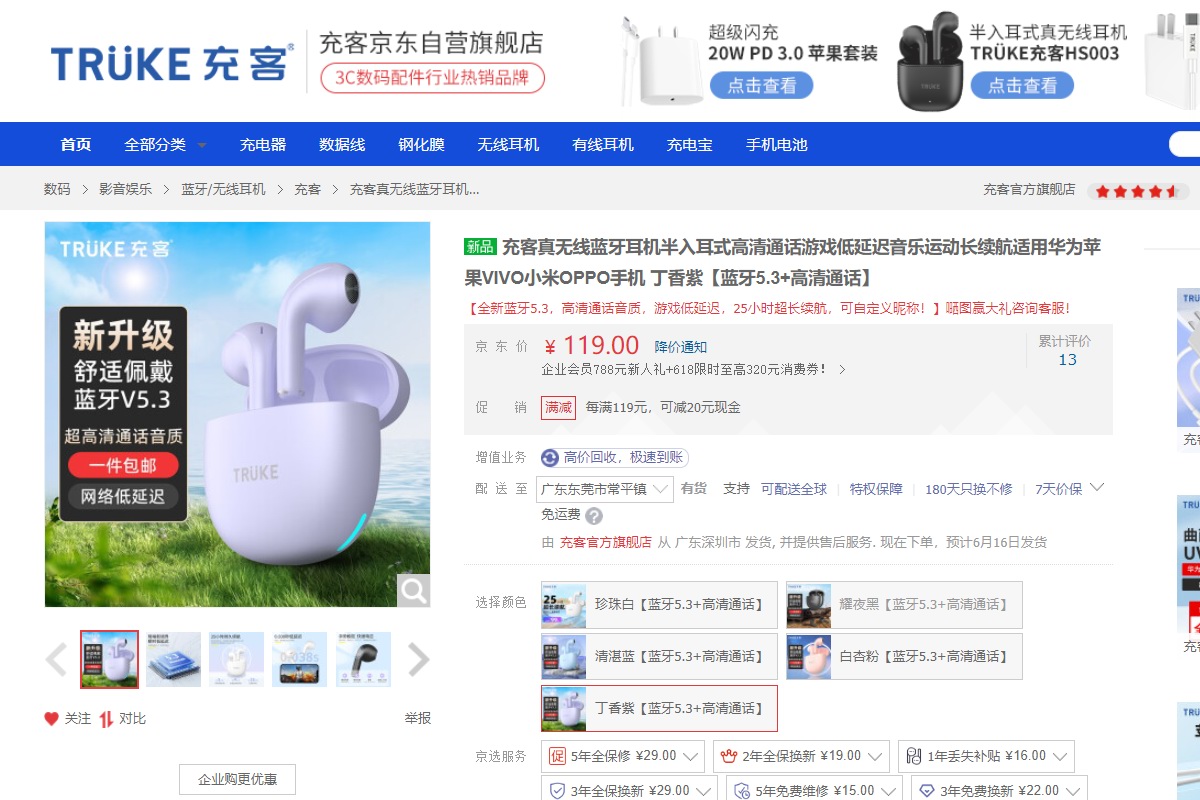Click 高价回收，极速到账 service pill
The image size is (1200, 800).
pyautogui.click(x=615, y=458)
